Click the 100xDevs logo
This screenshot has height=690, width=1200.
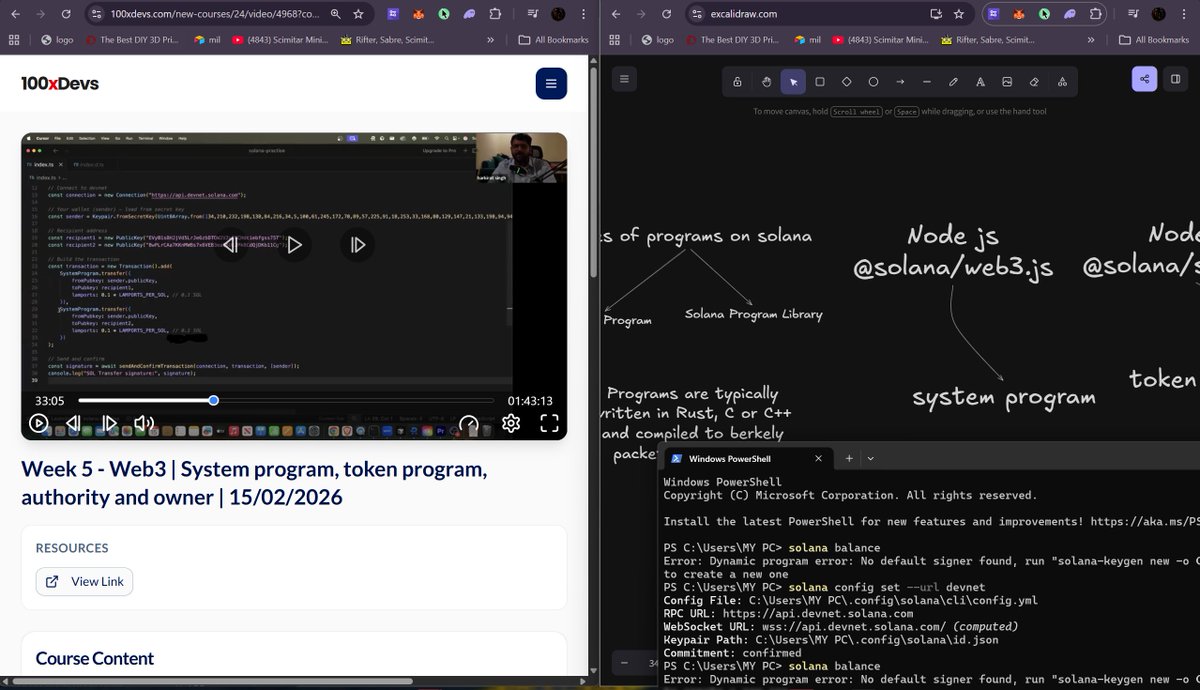[x=60, y=84]
